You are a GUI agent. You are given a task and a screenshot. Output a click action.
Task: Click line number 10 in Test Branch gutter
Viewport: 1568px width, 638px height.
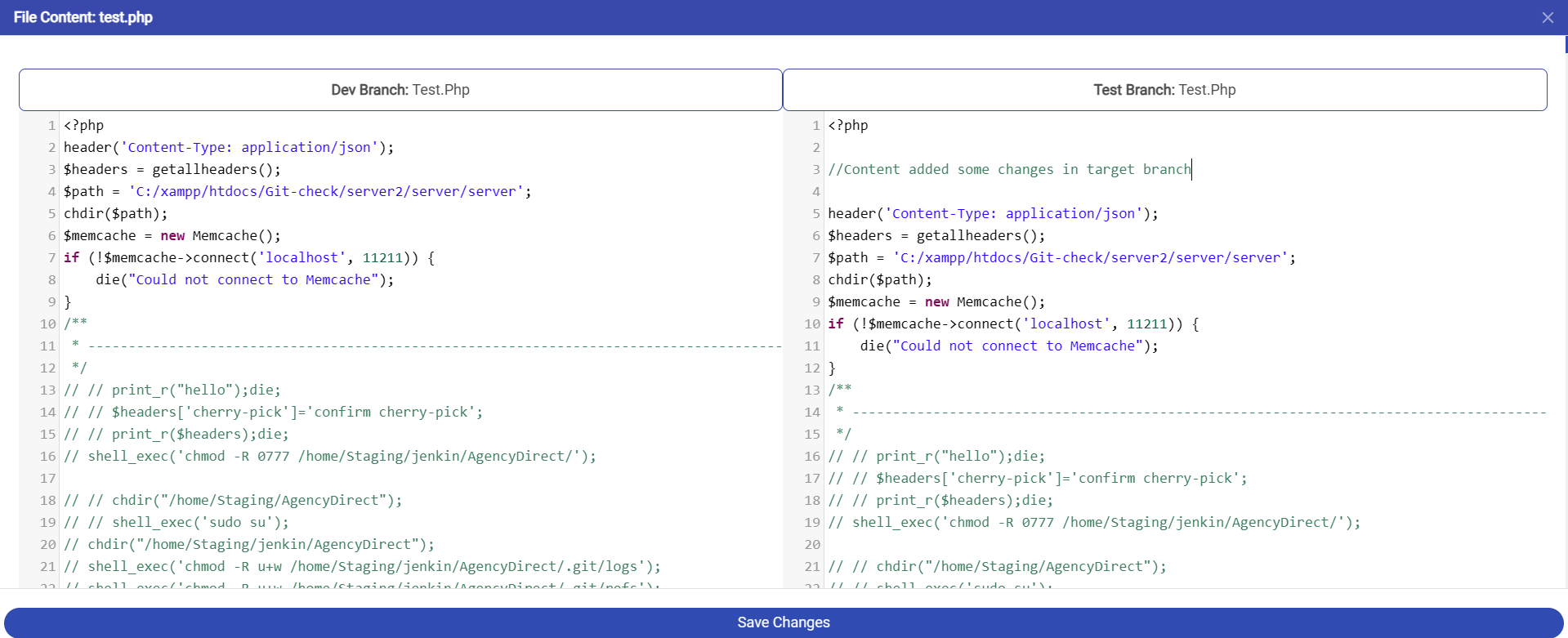pos(812,324)
